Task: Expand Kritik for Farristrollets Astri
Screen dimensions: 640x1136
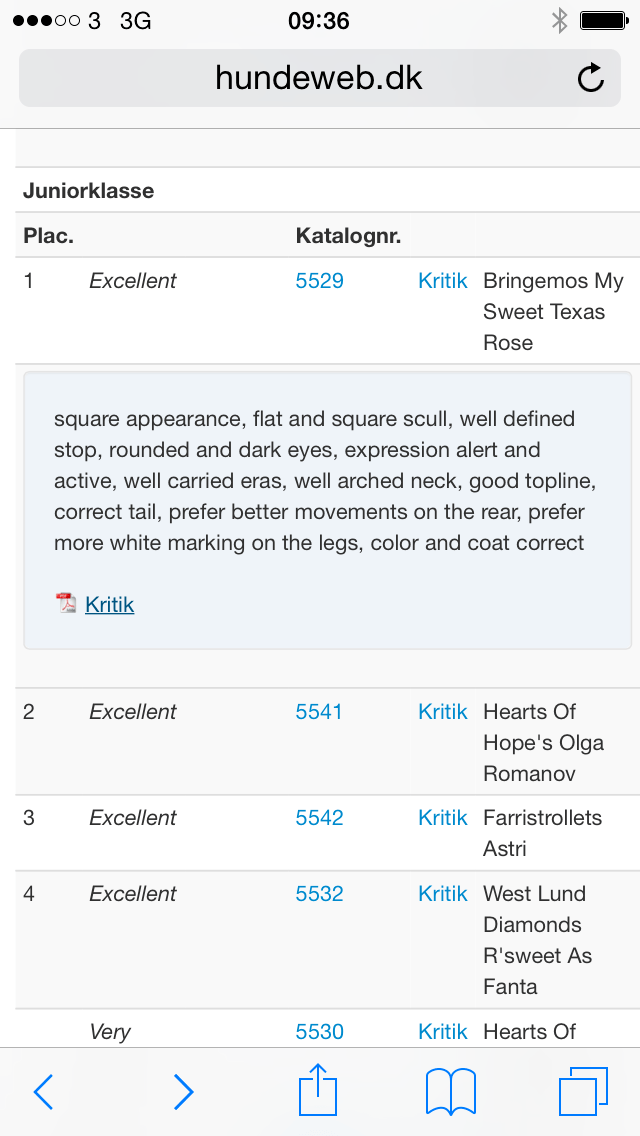Action: click(443, 818)
